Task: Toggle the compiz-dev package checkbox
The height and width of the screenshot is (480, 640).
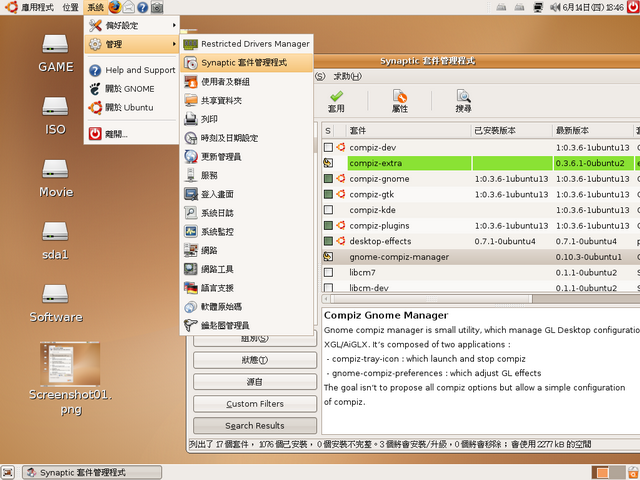Action: coord(328,147)
